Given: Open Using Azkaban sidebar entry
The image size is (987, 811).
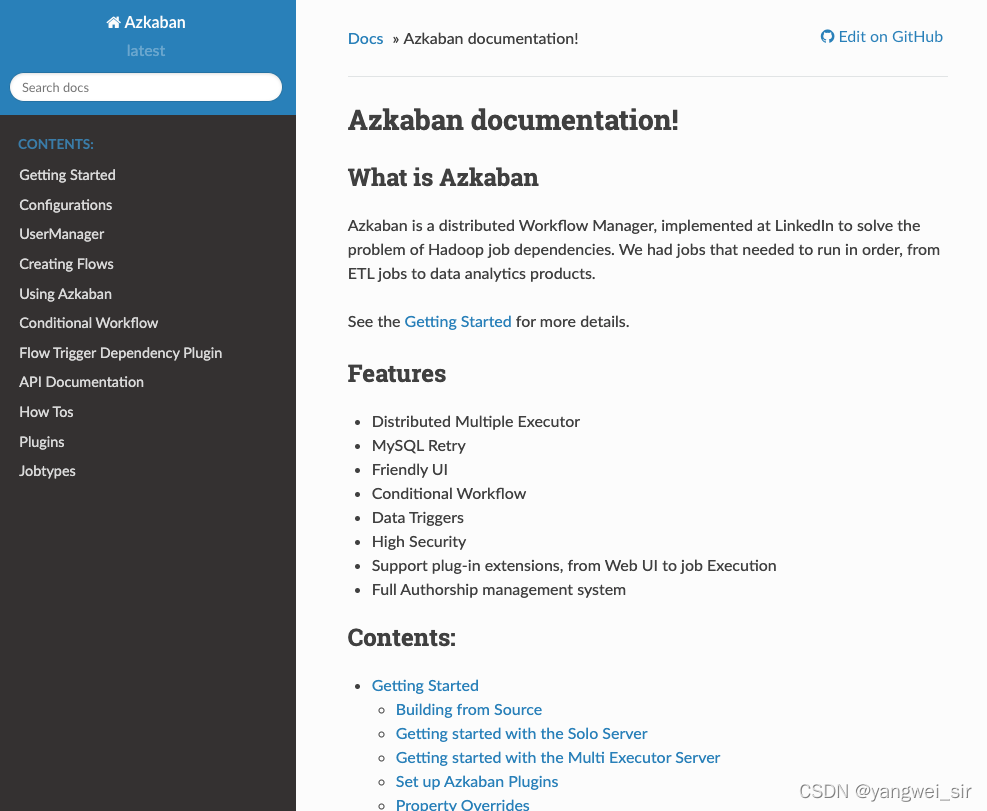Looking at the screenshot, I should click(x=65, y=293).
